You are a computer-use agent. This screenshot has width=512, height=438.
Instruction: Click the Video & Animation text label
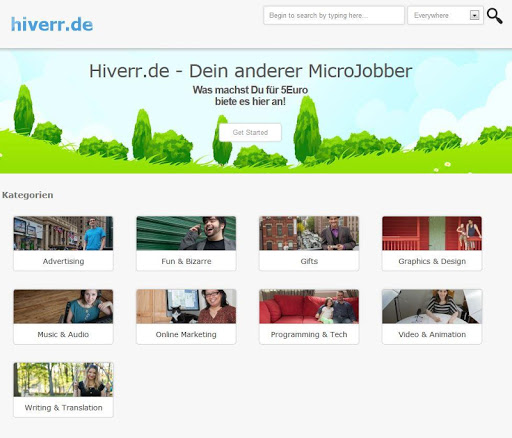coord(432,334)
